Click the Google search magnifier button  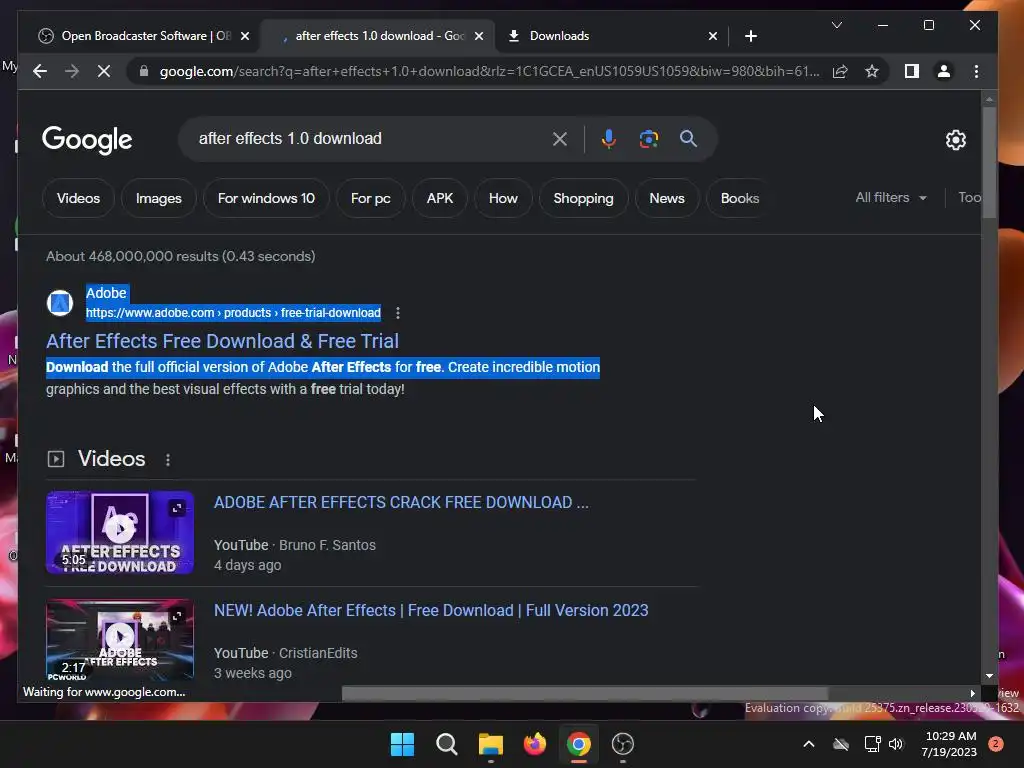click(688, 138)
